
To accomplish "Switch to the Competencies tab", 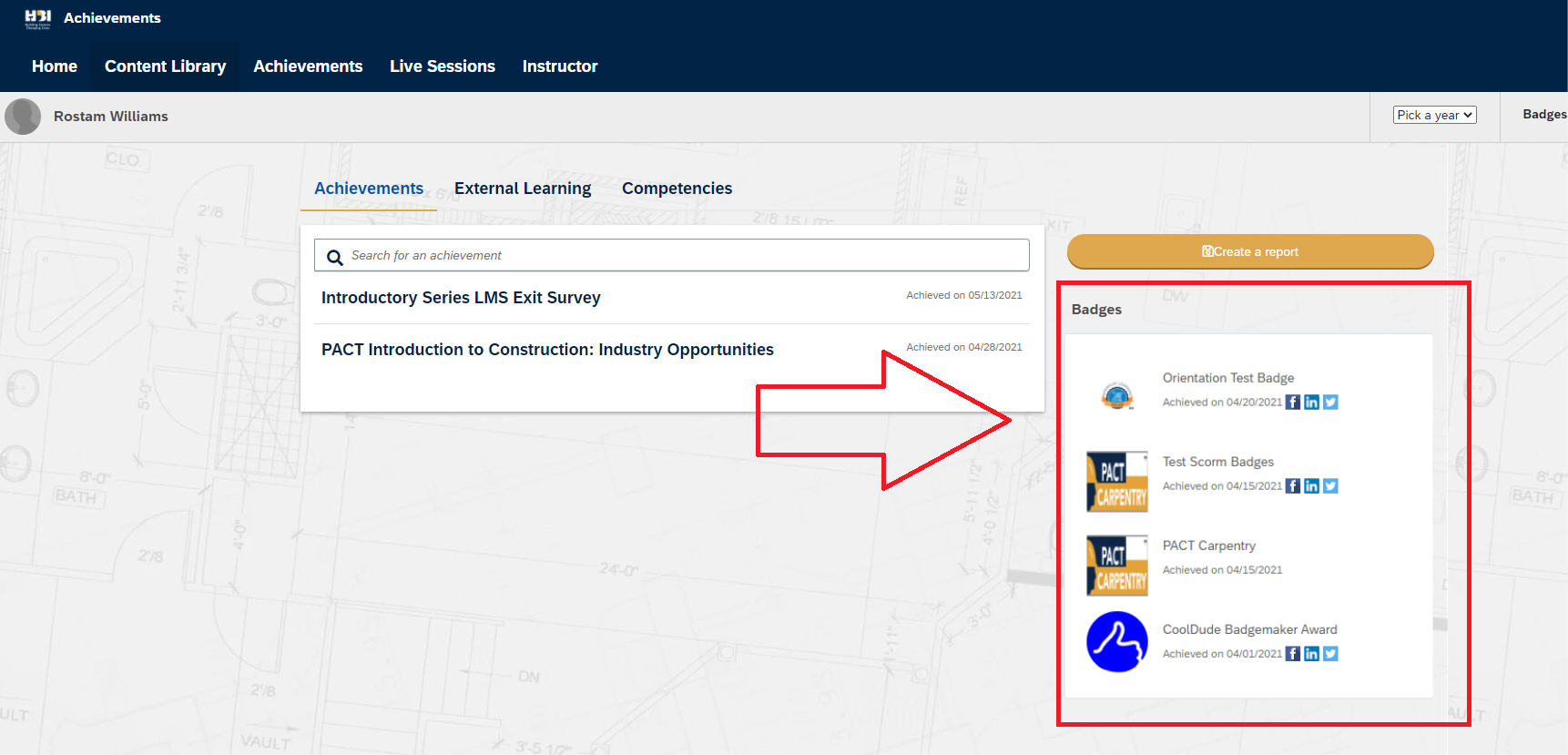I will [x=677, y=189].
